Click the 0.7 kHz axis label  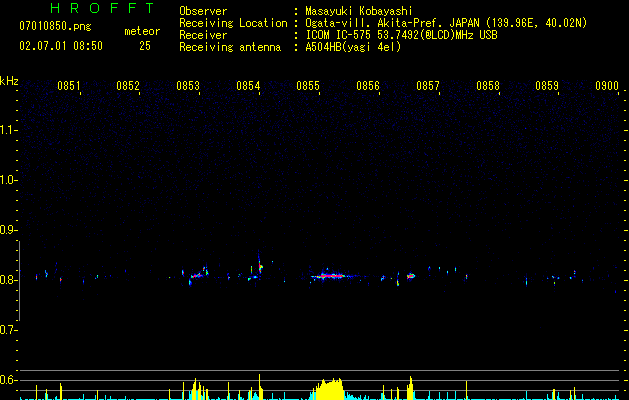click(8, 330)
